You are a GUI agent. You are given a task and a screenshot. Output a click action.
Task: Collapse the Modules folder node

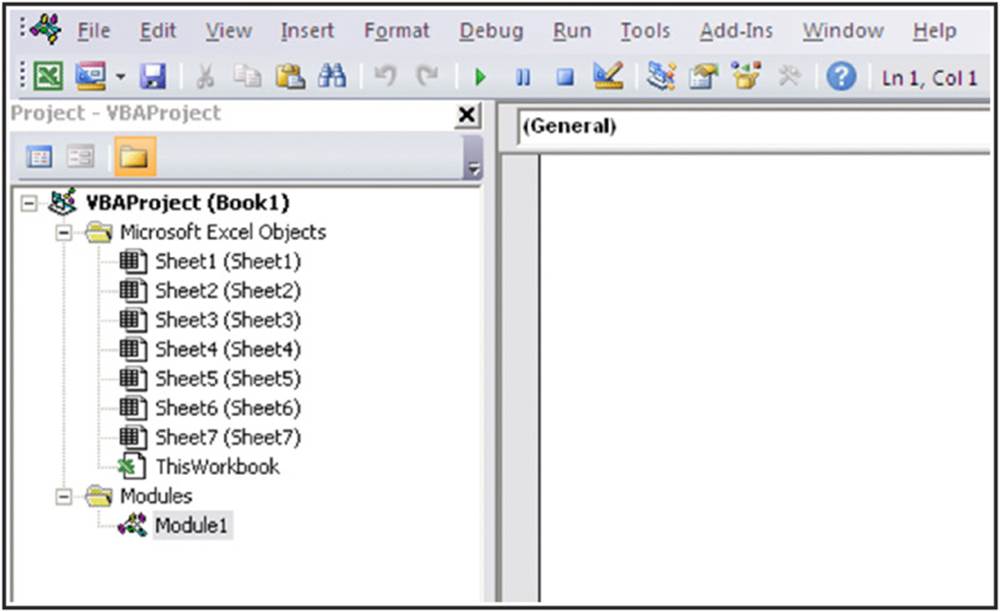(64, 497)
